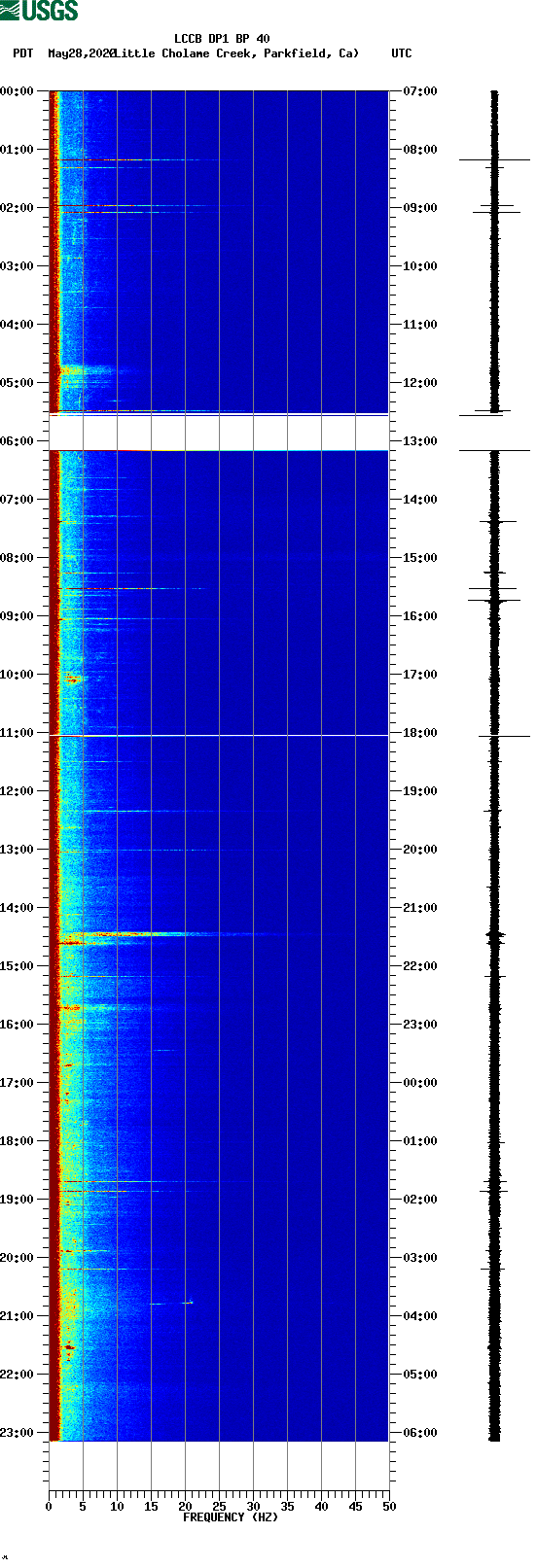The width and height of the screenshot is (537, 1568).
Task: Click the white data gap near 06:00 PDT
Action: (219, 433)
